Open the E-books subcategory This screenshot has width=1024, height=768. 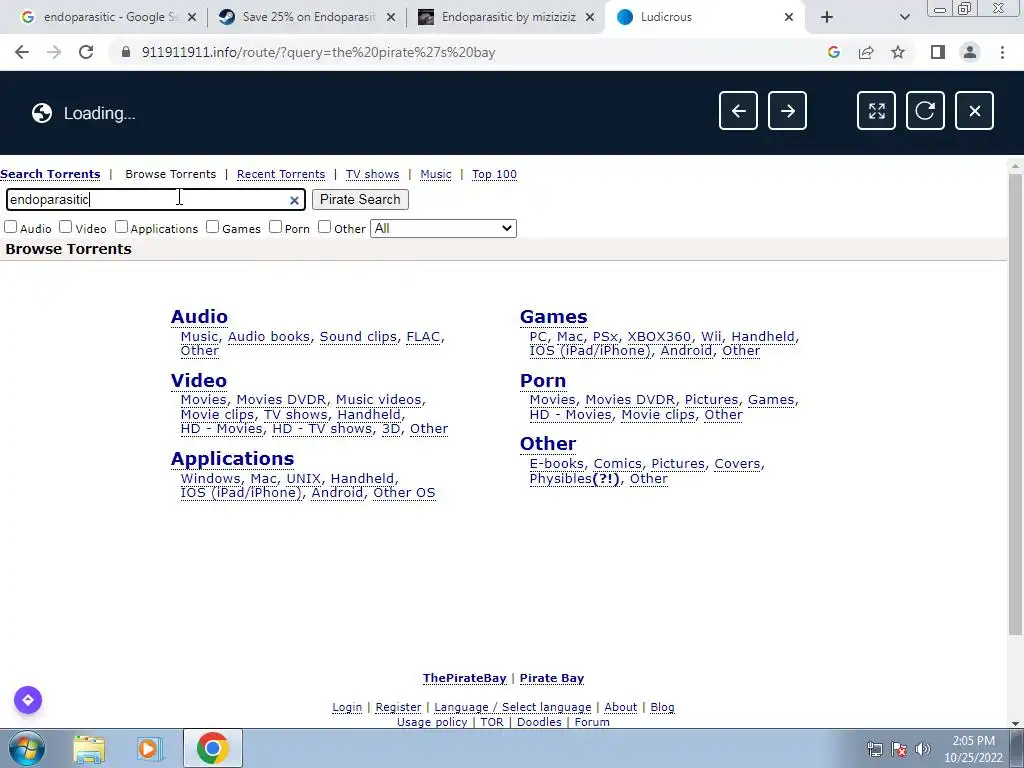pos(556,463)
